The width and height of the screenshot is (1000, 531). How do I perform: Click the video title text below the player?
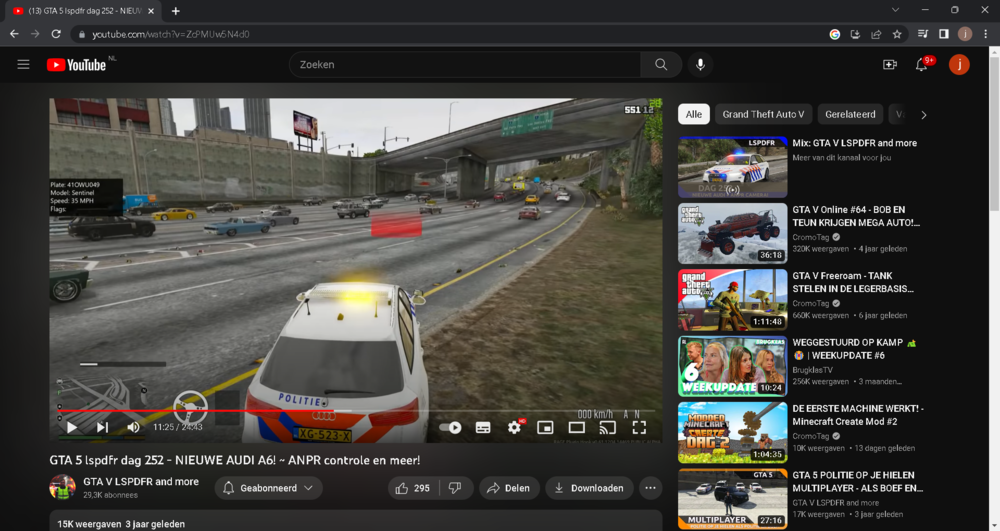[235, 460]
